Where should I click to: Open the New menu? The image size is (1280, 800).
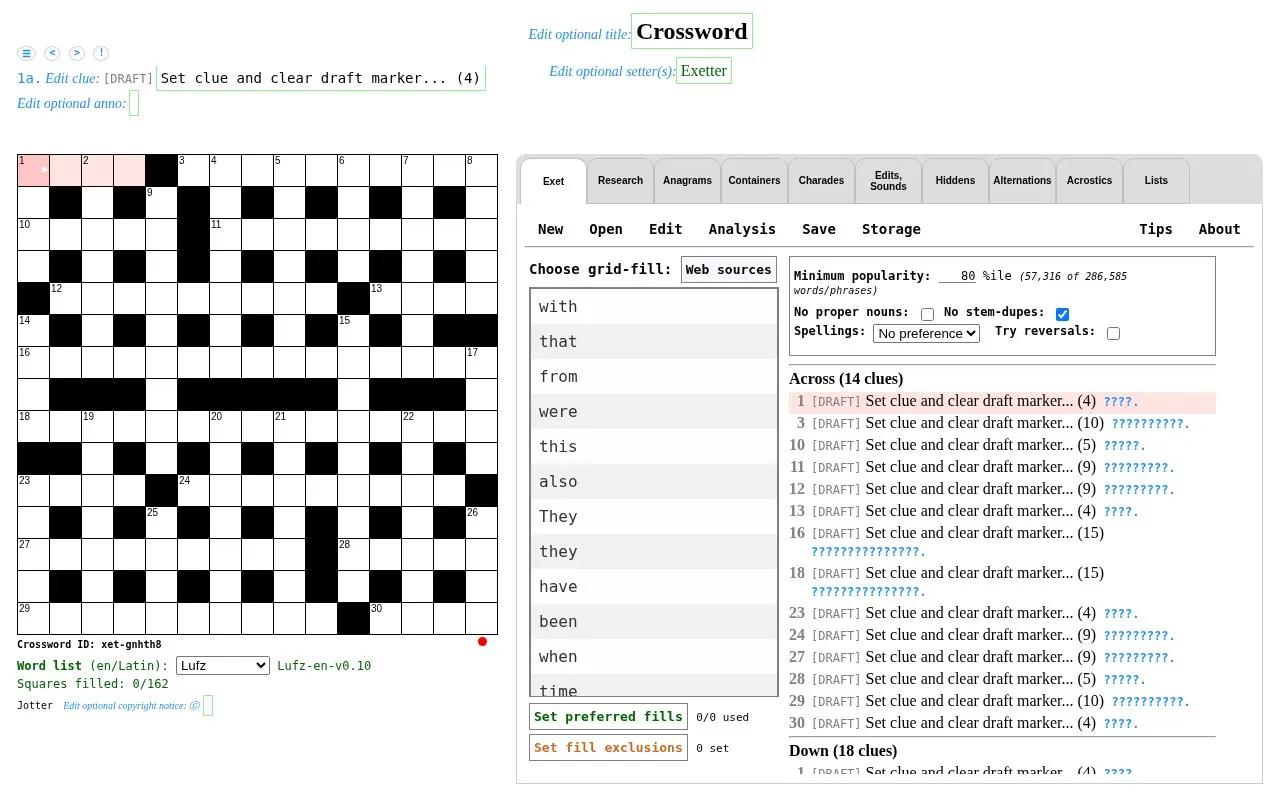550,229
